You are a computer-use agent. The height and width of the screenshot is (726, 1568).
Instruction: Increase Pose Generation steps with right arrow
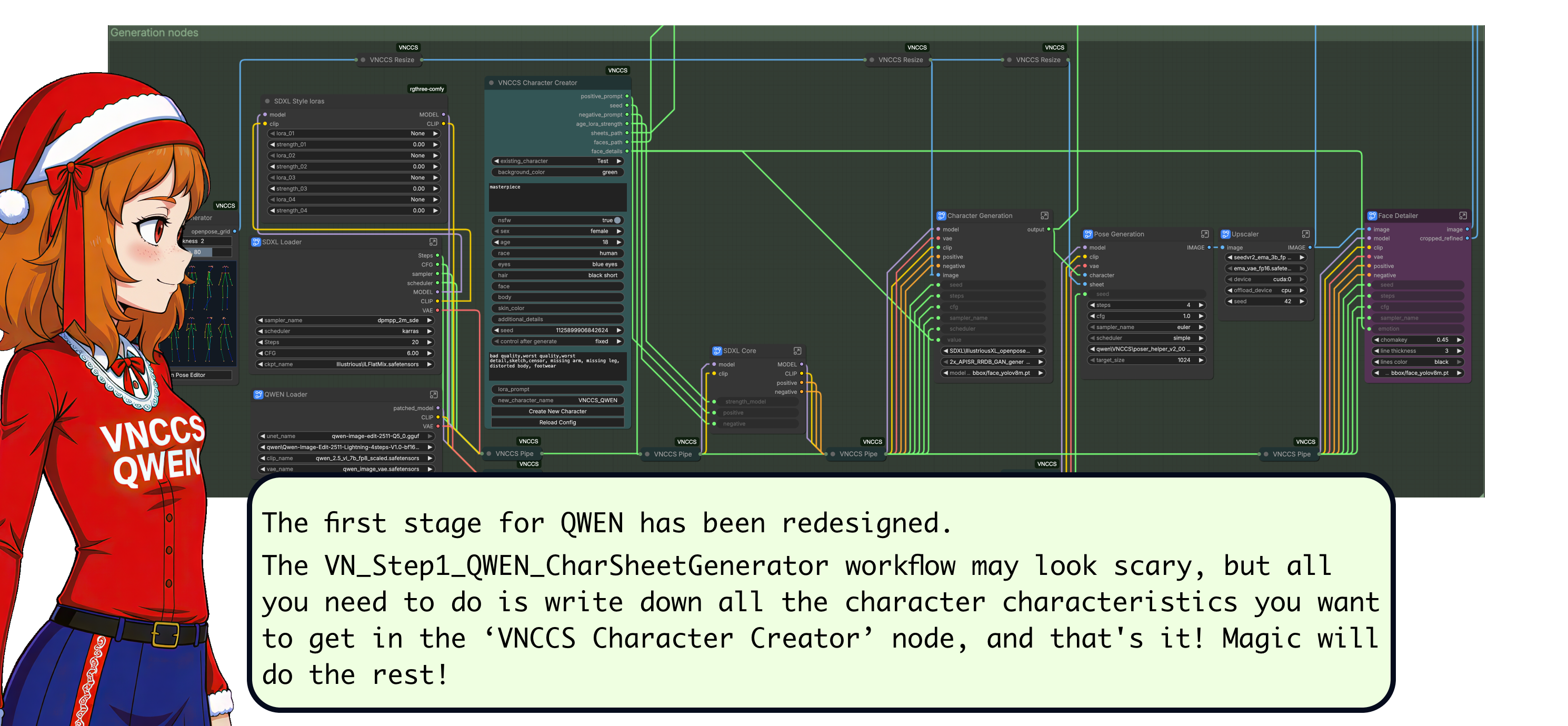click(x=1201, y=305)
